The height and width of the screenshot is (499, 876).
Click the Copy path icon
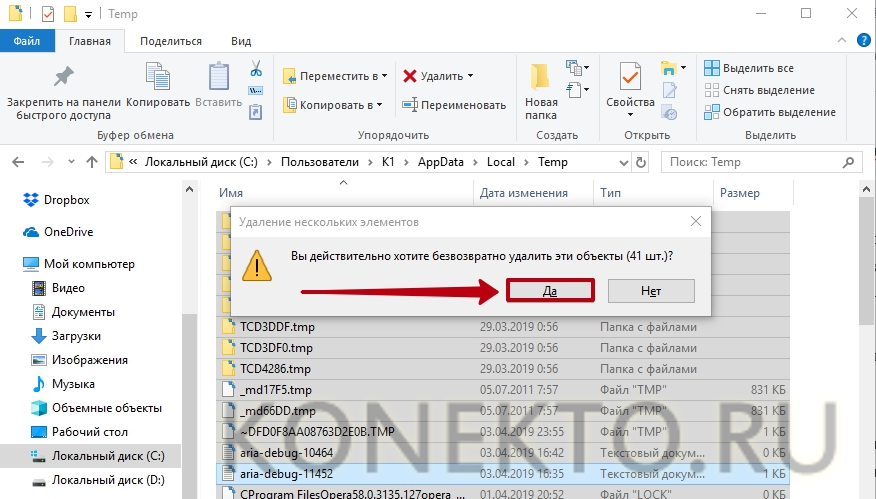[255, 91]
